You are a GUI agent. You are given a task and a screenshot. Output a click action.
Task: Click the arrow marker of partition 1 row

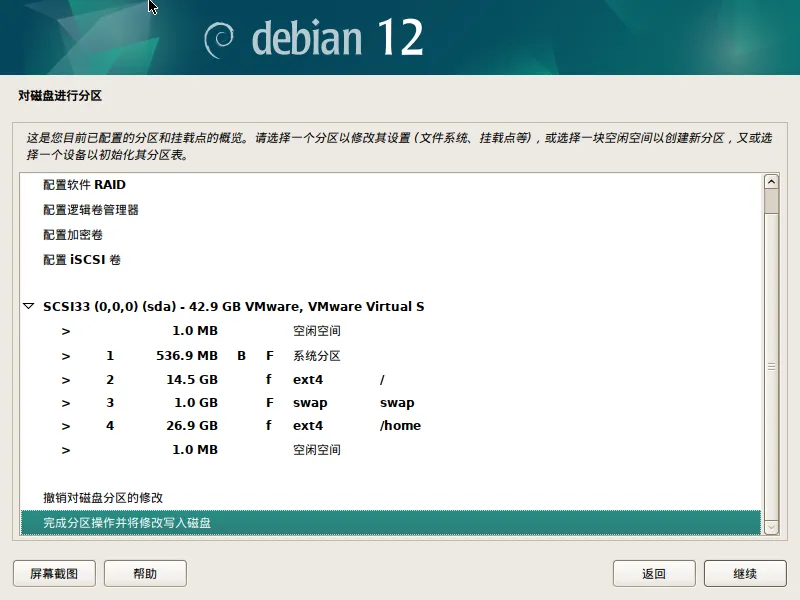66,356
